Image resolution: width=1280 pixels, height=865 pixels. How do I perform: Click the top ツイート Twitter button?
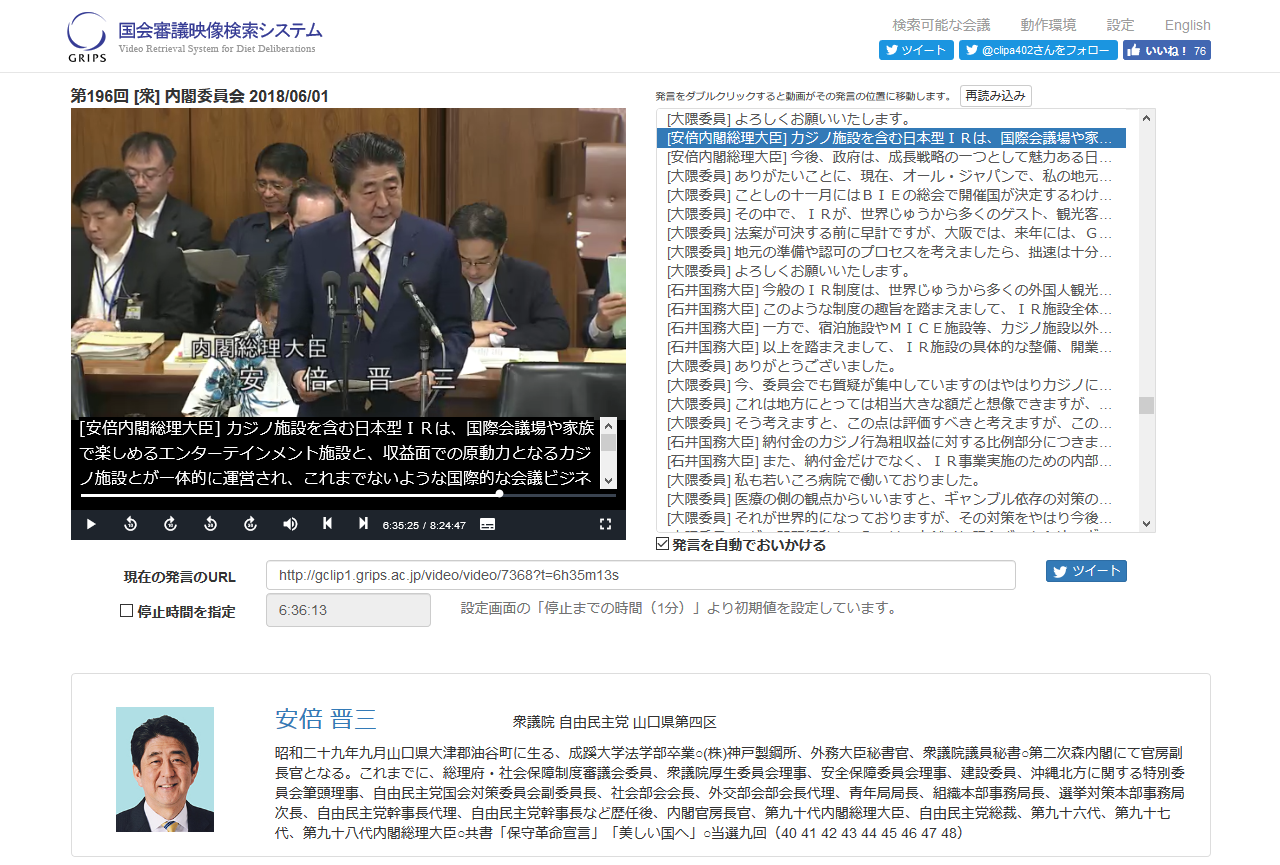click(x=916, y=50)
